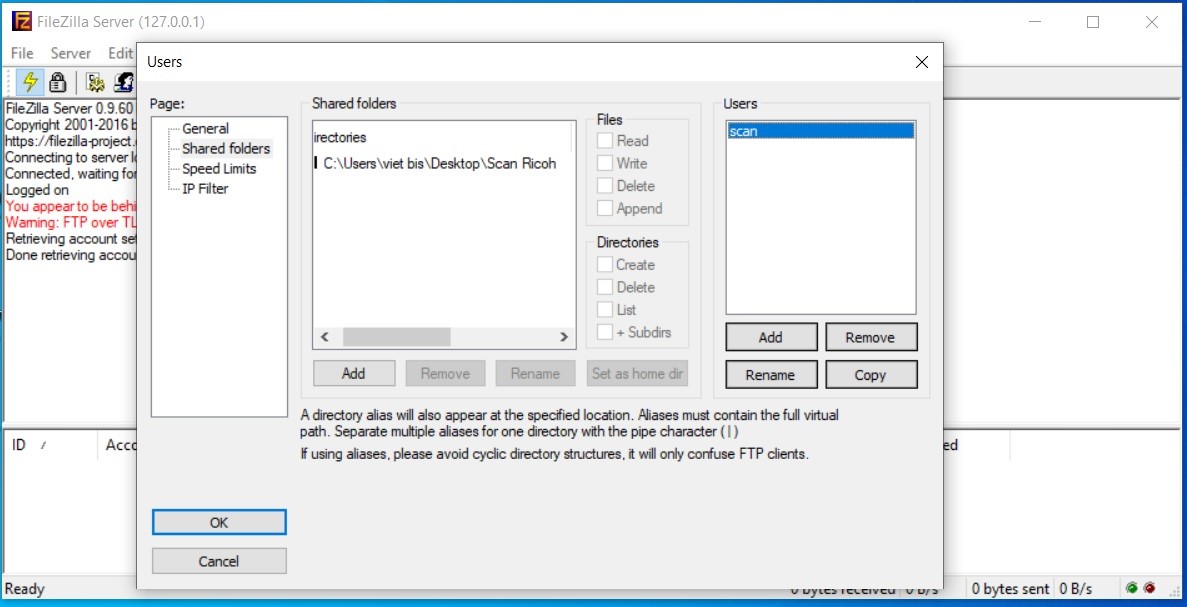The height and width of the screenshot is (607, 1187).
Task: Click the lightning bolt server active icon
Action: click(30, 82)
